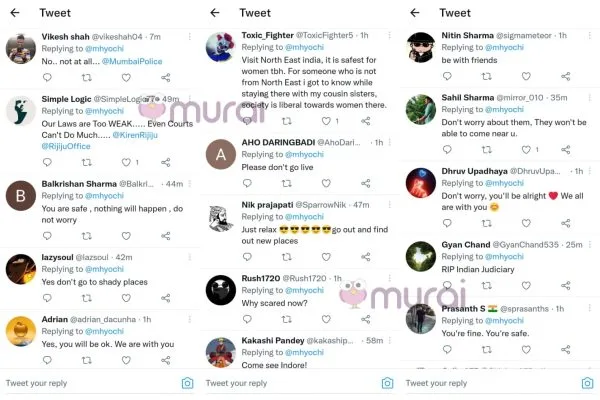Like Prasanth S's 'You're fine' reply
The width and height of the screenshot is (600, 400).
[526, 349]
